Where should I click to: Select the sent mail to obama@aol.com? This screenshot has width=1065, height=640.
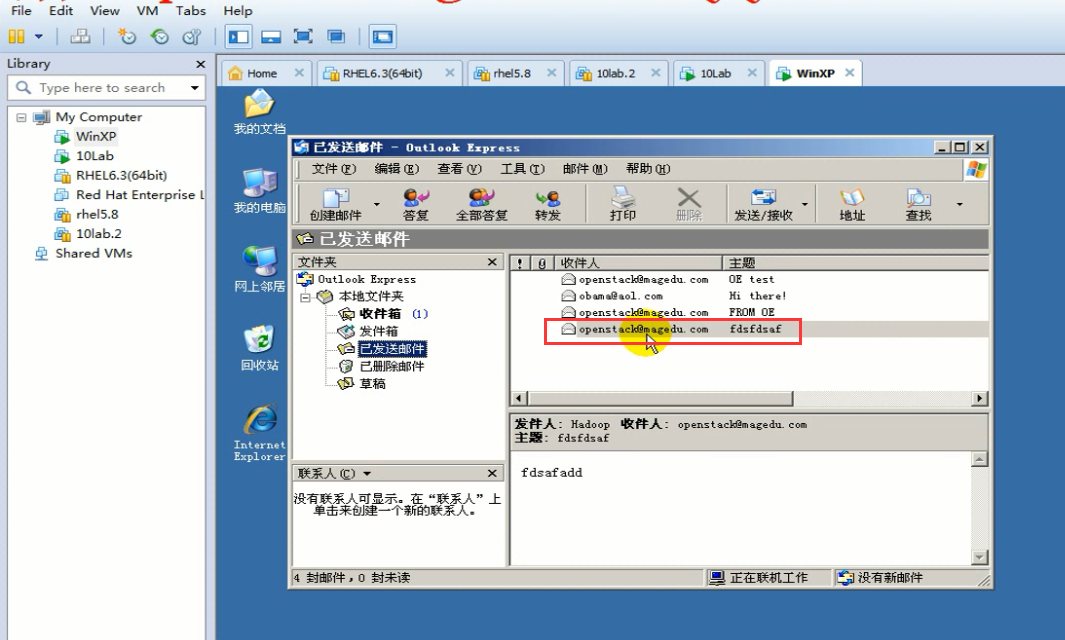(x=749, y=296)
